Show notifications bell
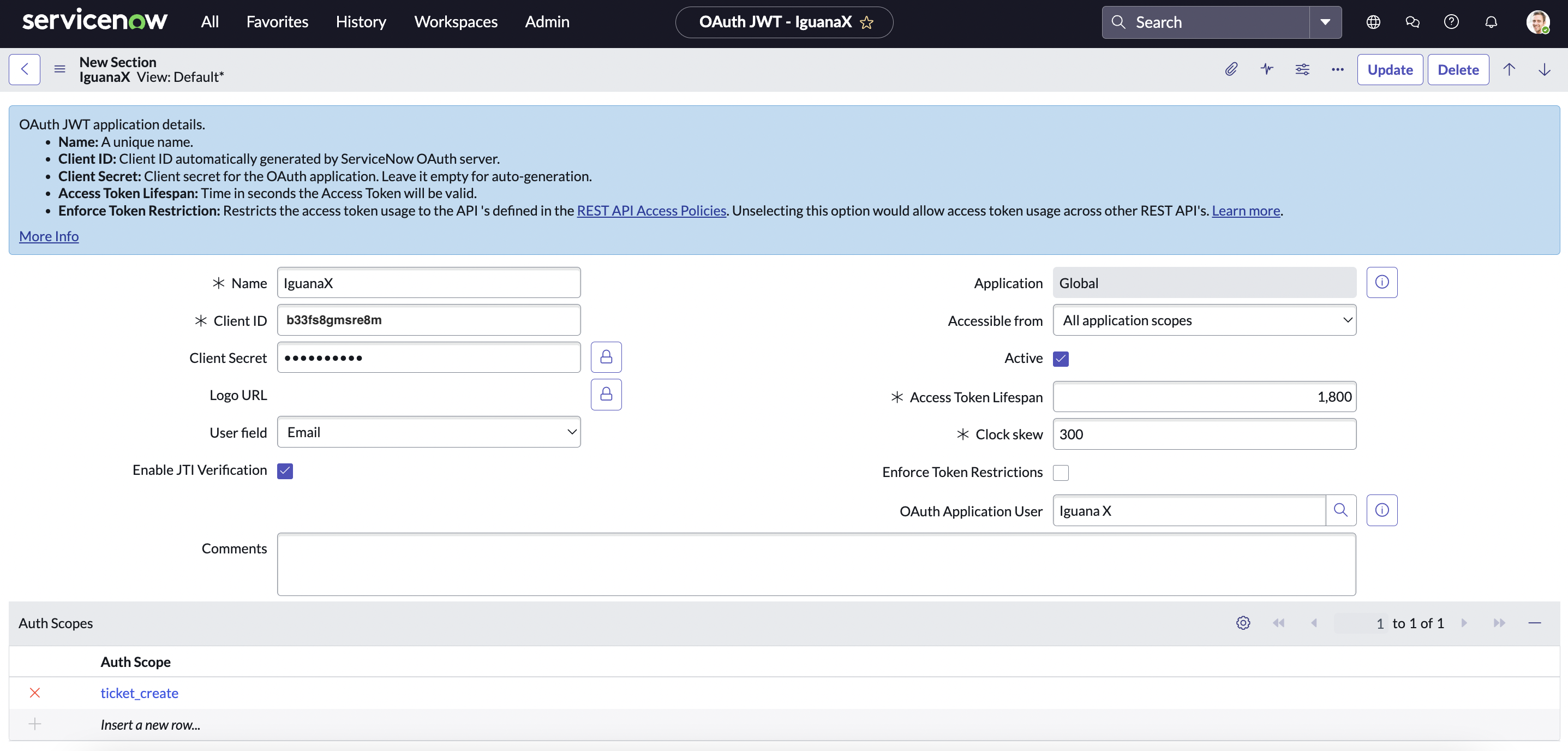Image resolution: width=1568 pixels, height=751 pixels. [1491, 22]
